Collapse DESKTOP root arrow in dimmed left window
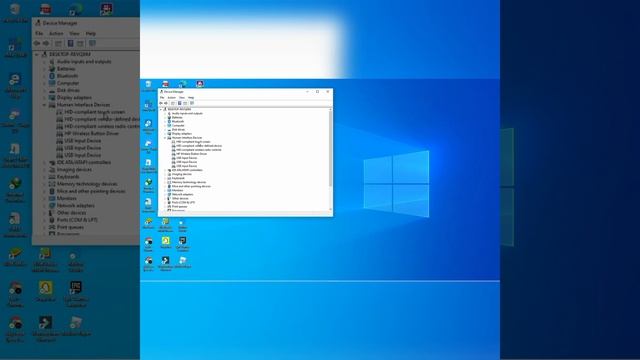 click(37, 54)
